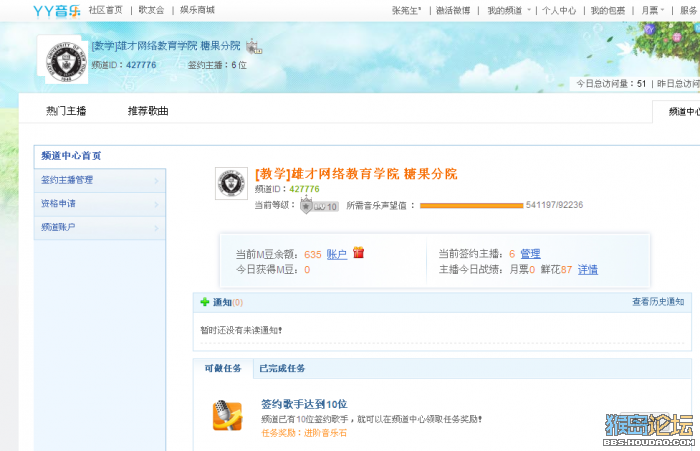Click the 激活微博 link
Image resolution: width=700 pixels, height=451 pixels.
pos(453,10)
